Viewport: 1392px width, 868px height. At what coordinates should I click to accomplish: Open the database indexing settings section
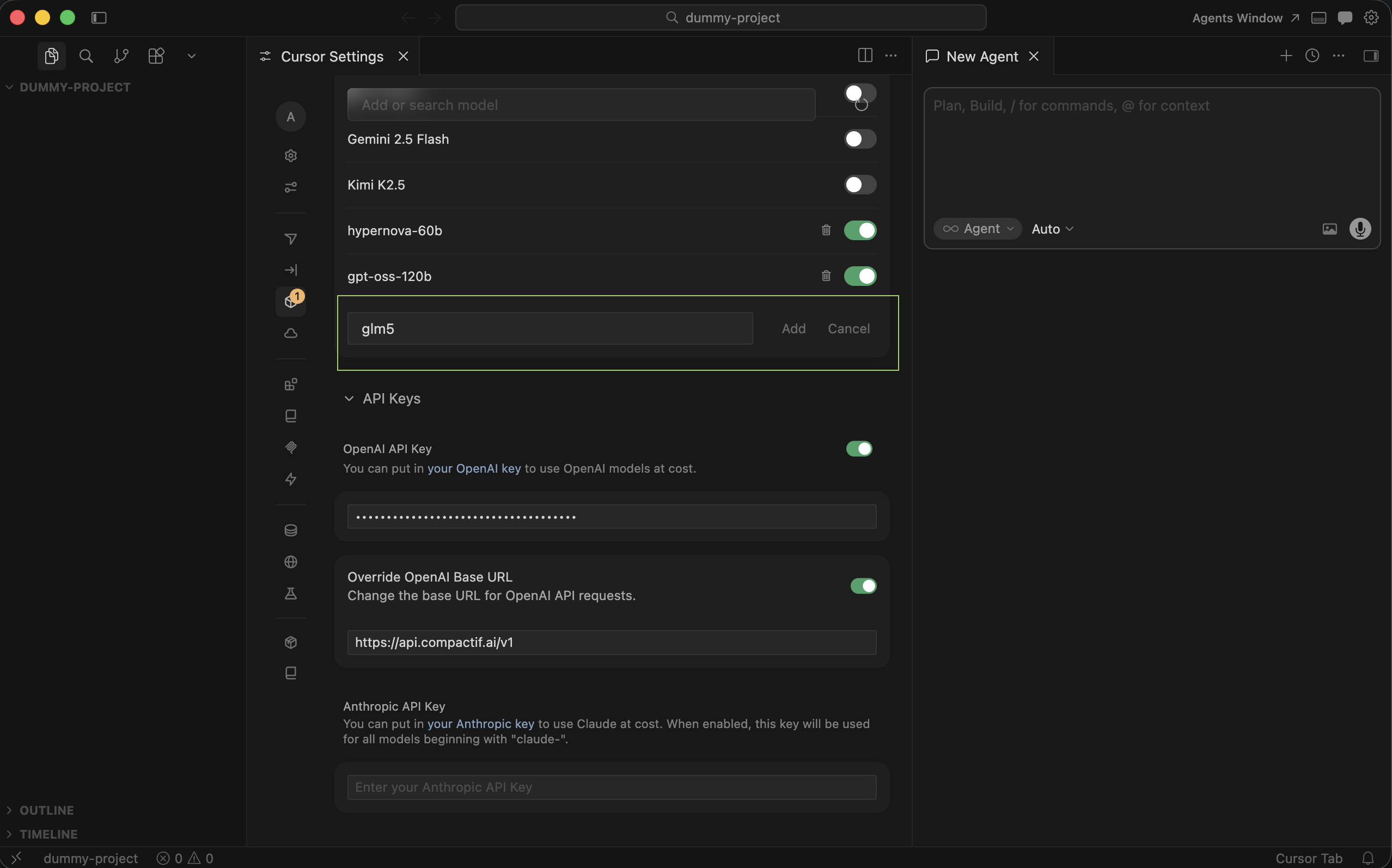point(290,530)
